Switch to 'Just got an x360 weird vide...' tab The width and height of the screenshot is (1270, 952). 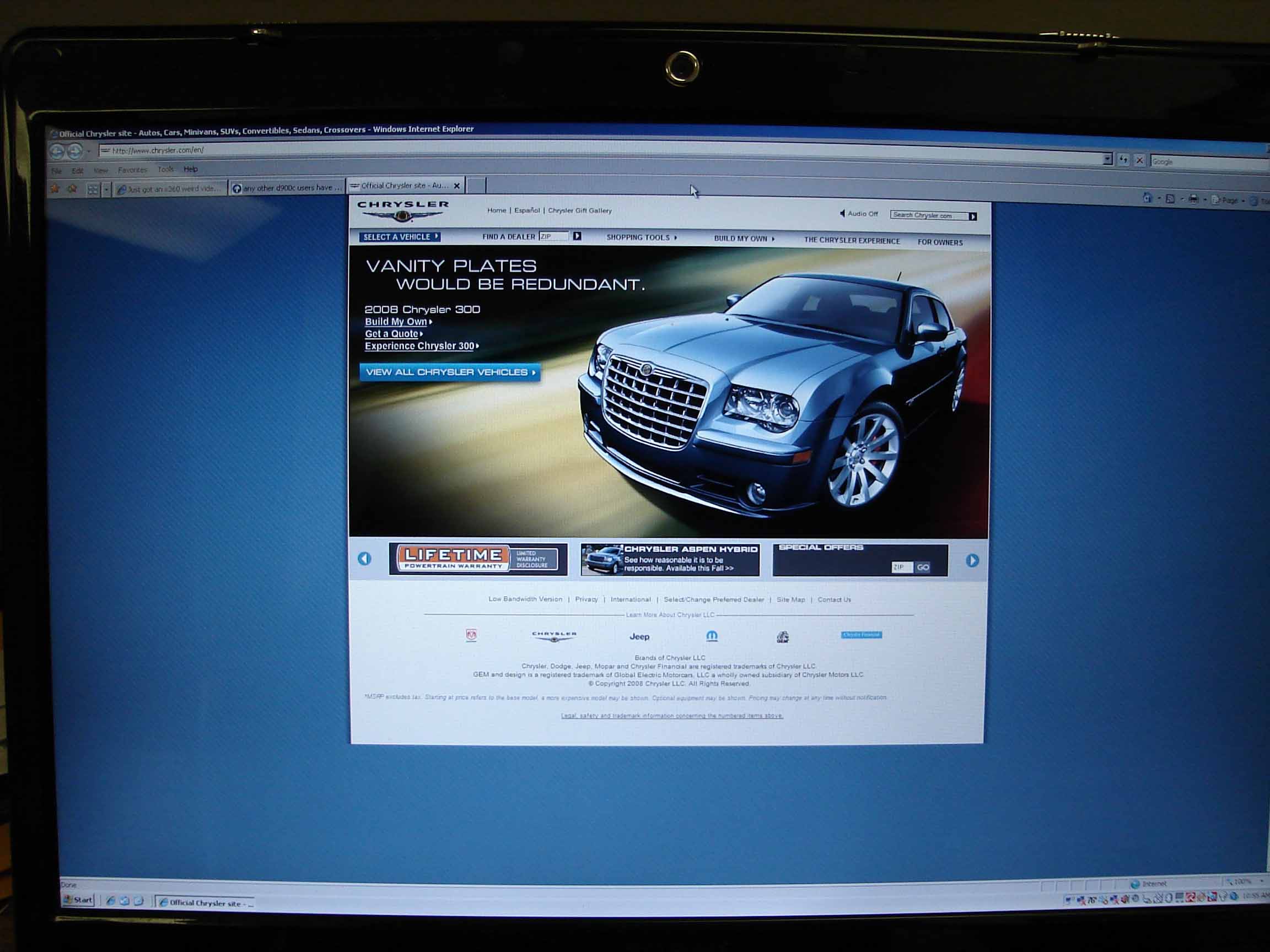tap(170, 189)
